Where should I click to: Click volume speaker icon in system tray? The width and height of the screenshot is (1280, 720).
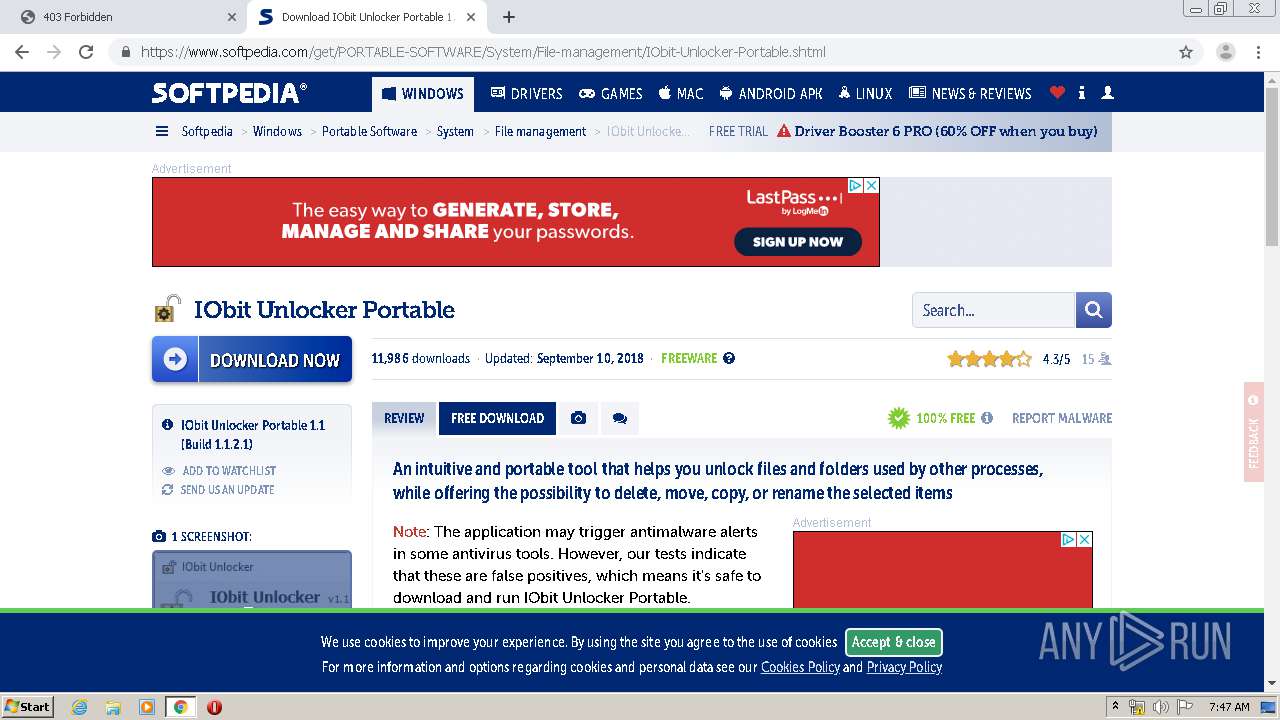point(1162,707)
